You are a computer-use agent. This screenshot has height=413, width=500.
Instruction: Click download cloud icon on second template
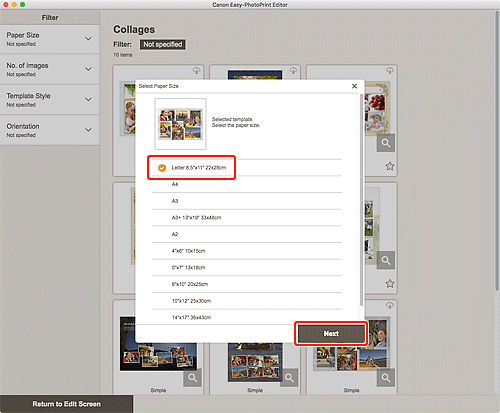293,70
